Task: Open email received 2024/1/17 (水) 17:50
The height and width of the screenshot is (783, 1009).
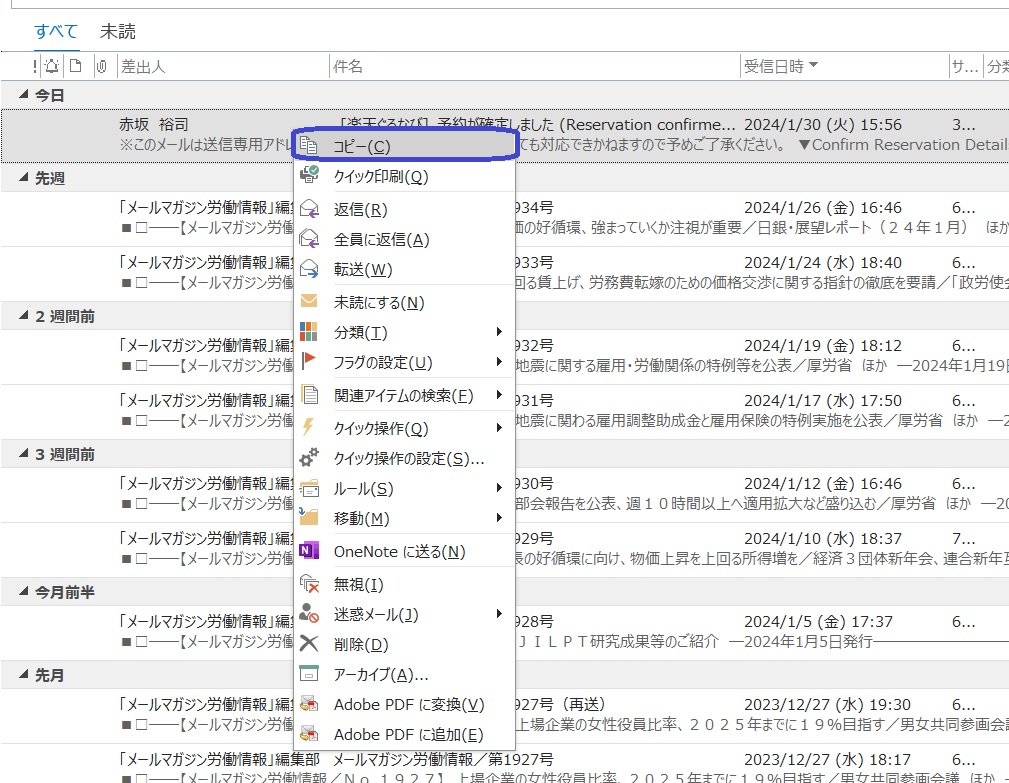Action: click(504, 410)
